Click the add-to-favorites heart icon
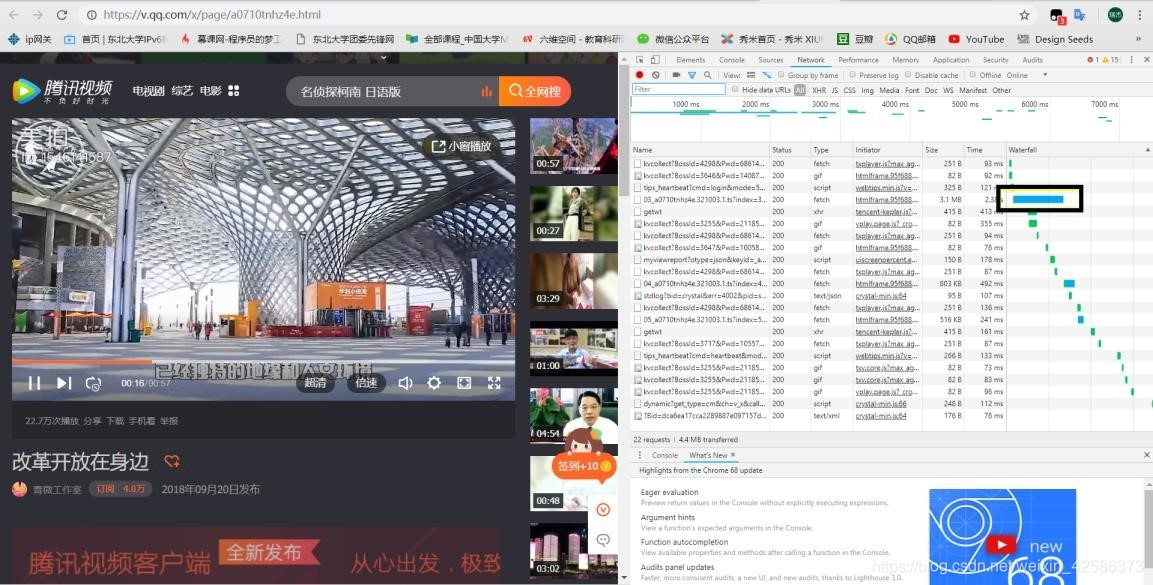This screenshot has height=585, width=1153. click(x=172, y=461)
